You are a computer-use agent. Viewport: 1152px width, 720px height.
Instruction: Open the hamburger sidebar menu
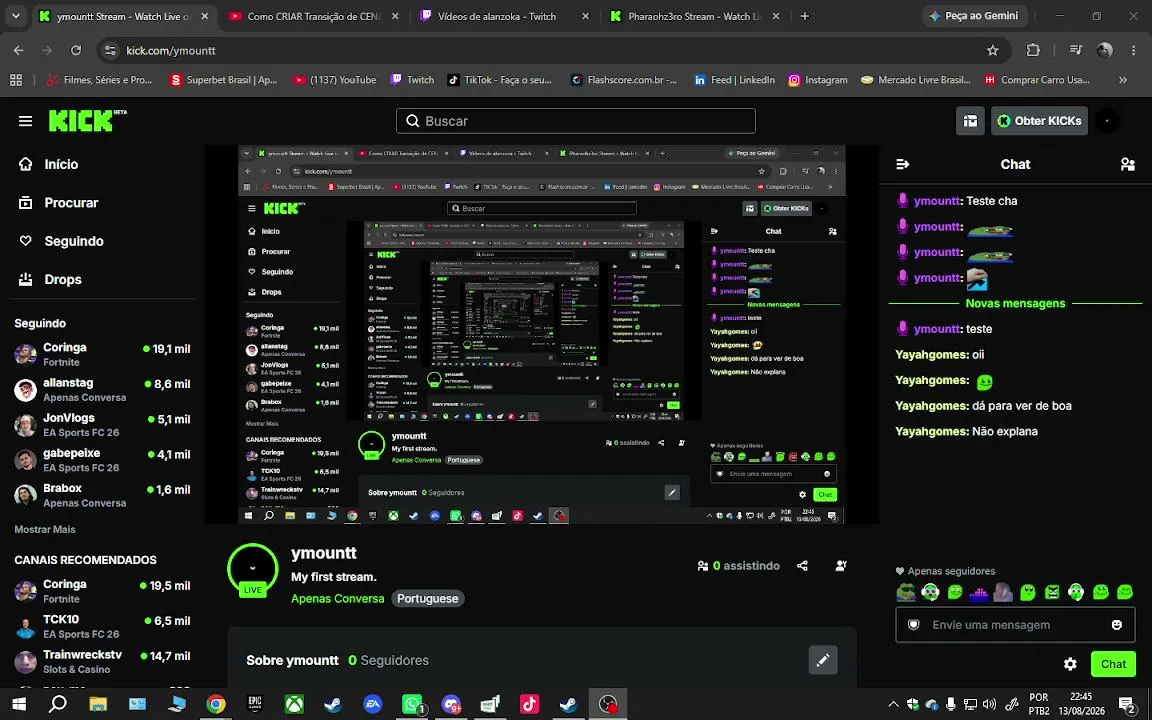26,121
